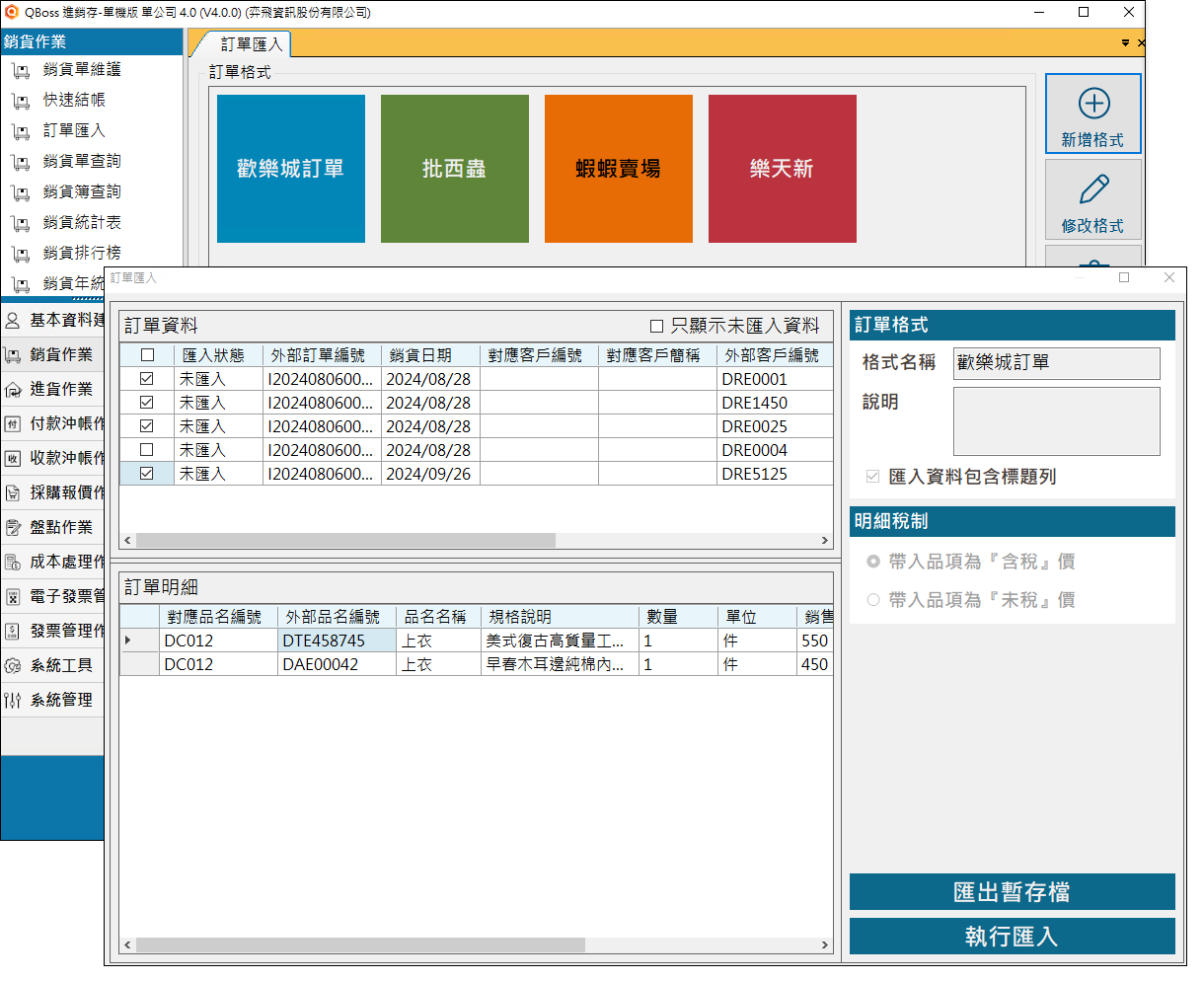Click the cart icon beside 銷貨單維護
Screen dimensions: 1204x981
tap(21, 70)
